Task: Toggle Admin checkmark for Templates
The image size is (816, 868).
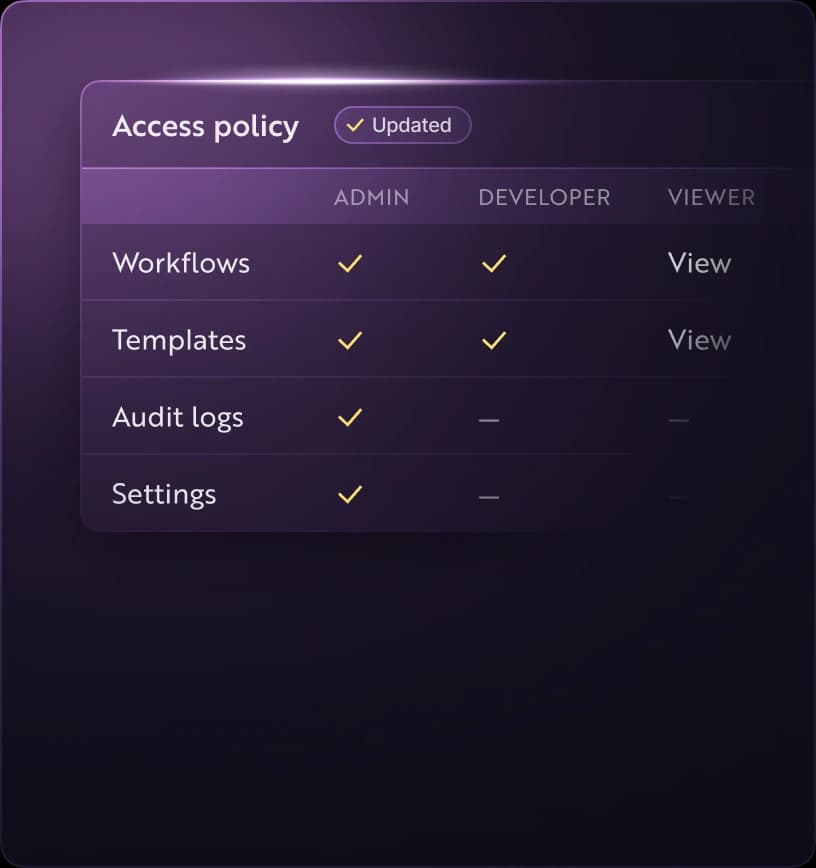Action: (350, 340)
